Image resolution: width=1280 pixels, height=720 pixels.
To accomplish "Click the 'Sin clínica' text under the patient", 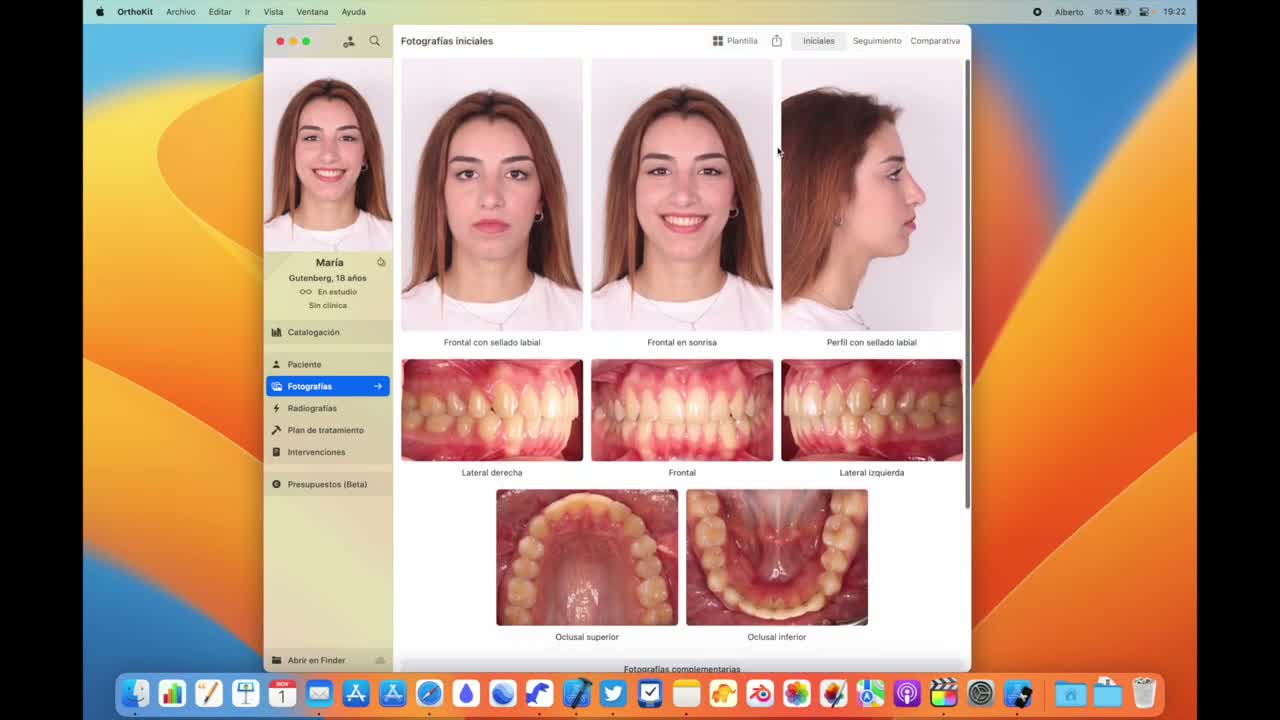I will (x=328, y=306).
